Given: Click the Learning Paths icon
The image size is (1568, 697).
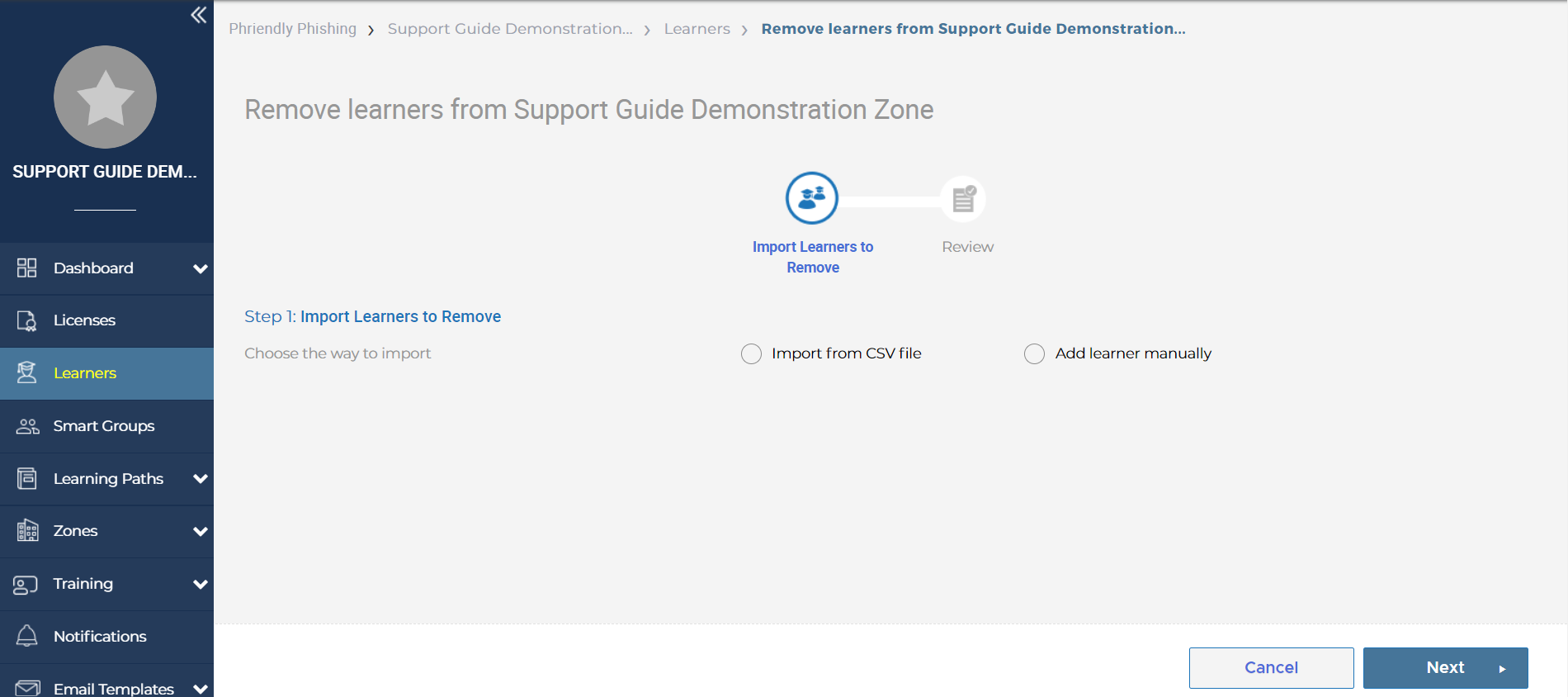Looking at the screenshot, I should point(26,478).
